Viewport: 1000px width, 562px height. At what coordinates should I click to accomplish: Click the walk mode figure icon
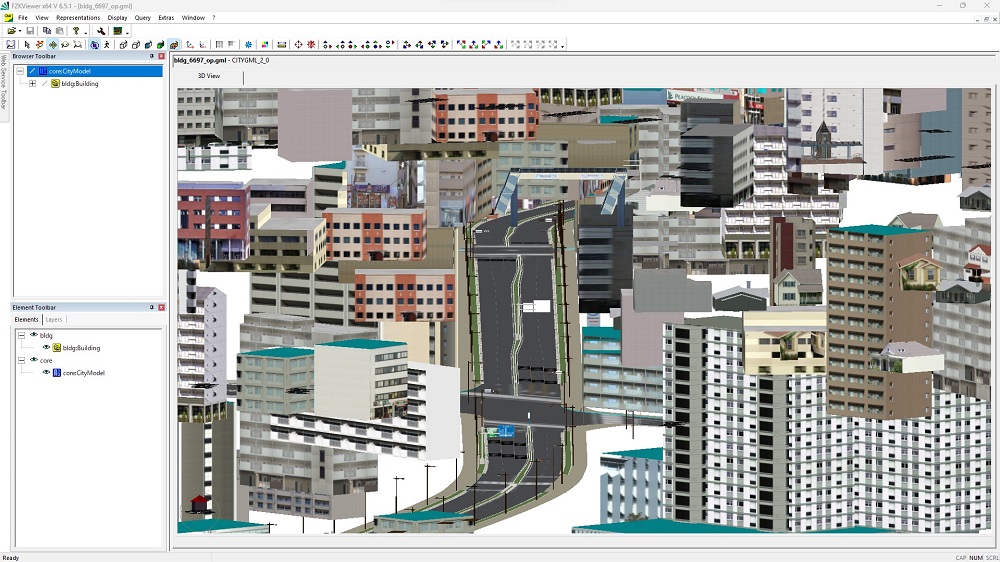(107, 45)
